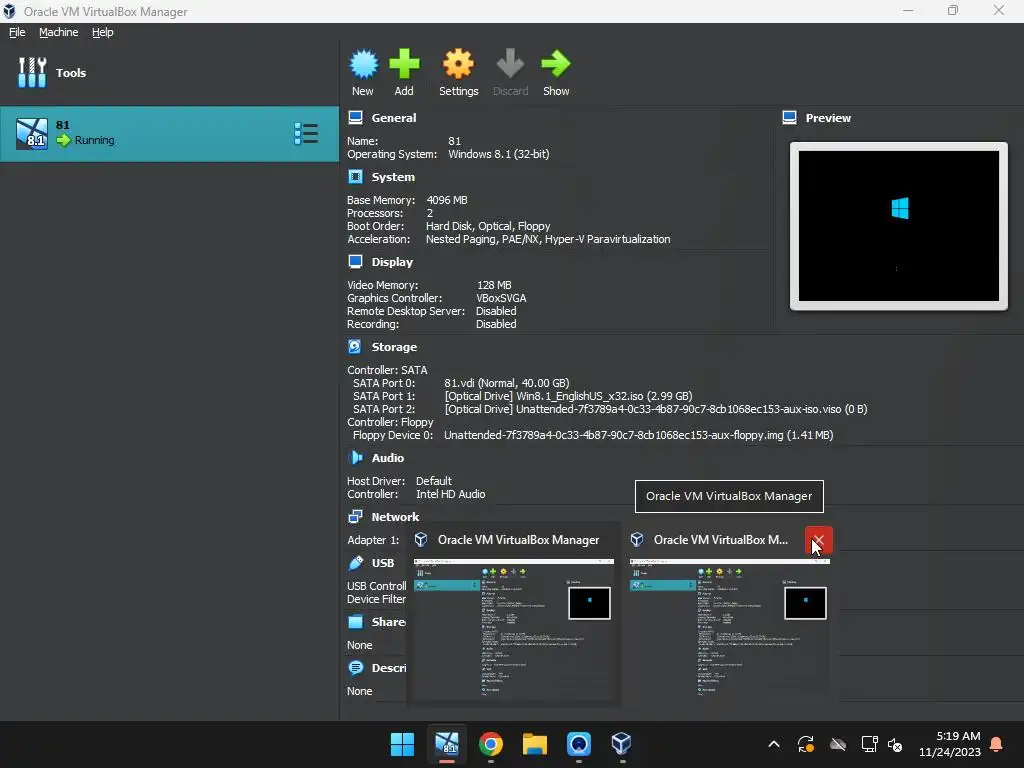Click Intel HD Audio controller value
The image size is (1024, 768).
(x=451, y=494)
